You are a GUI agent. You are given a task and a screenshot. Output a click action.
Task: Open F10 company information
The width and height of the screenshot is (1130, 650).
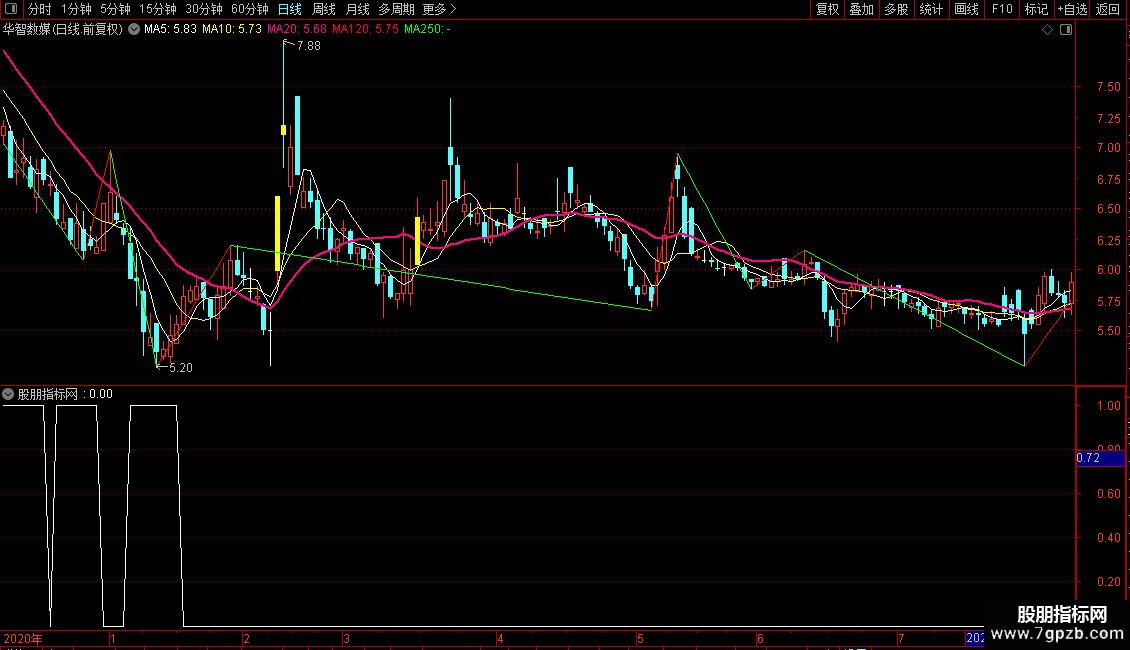point(1002,9)
